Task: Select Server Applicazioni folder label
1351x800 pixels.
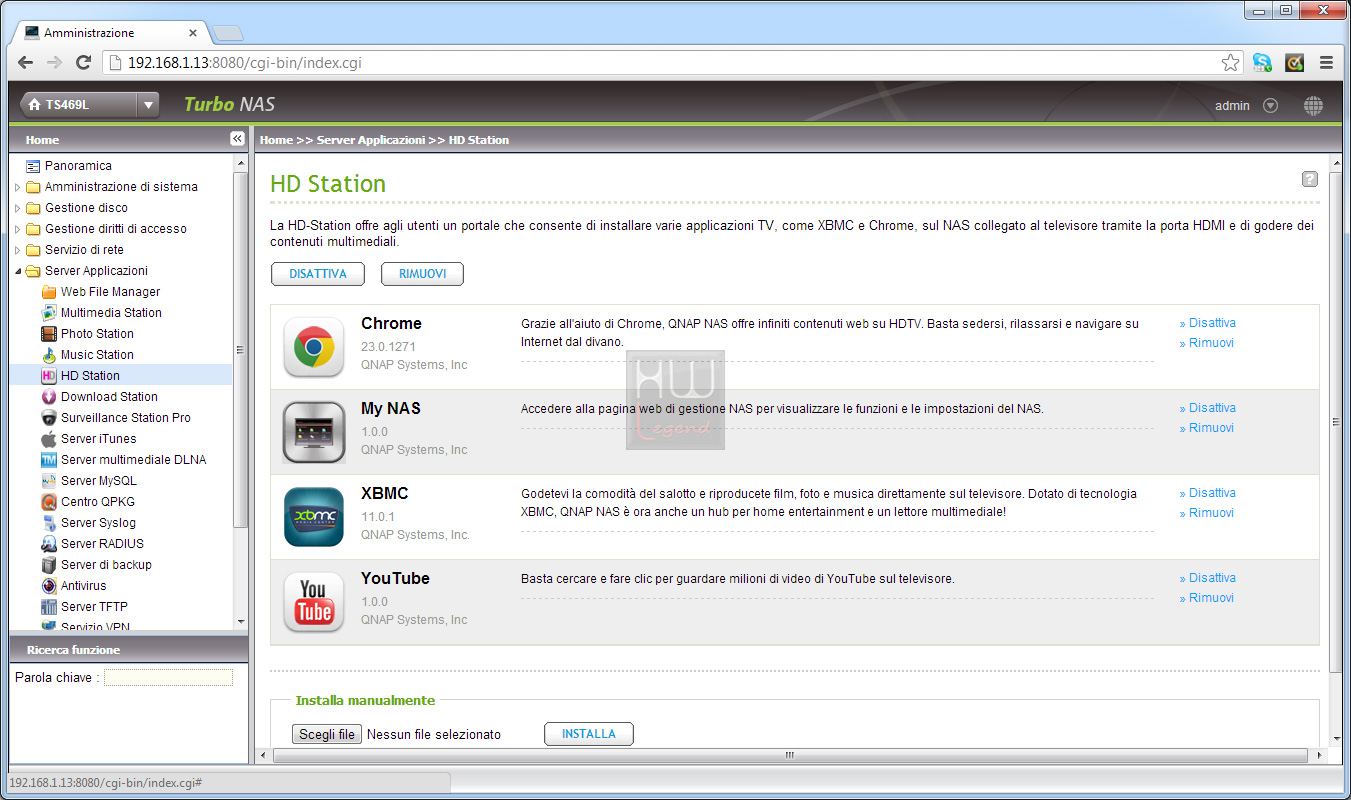Action: point(96,271)
